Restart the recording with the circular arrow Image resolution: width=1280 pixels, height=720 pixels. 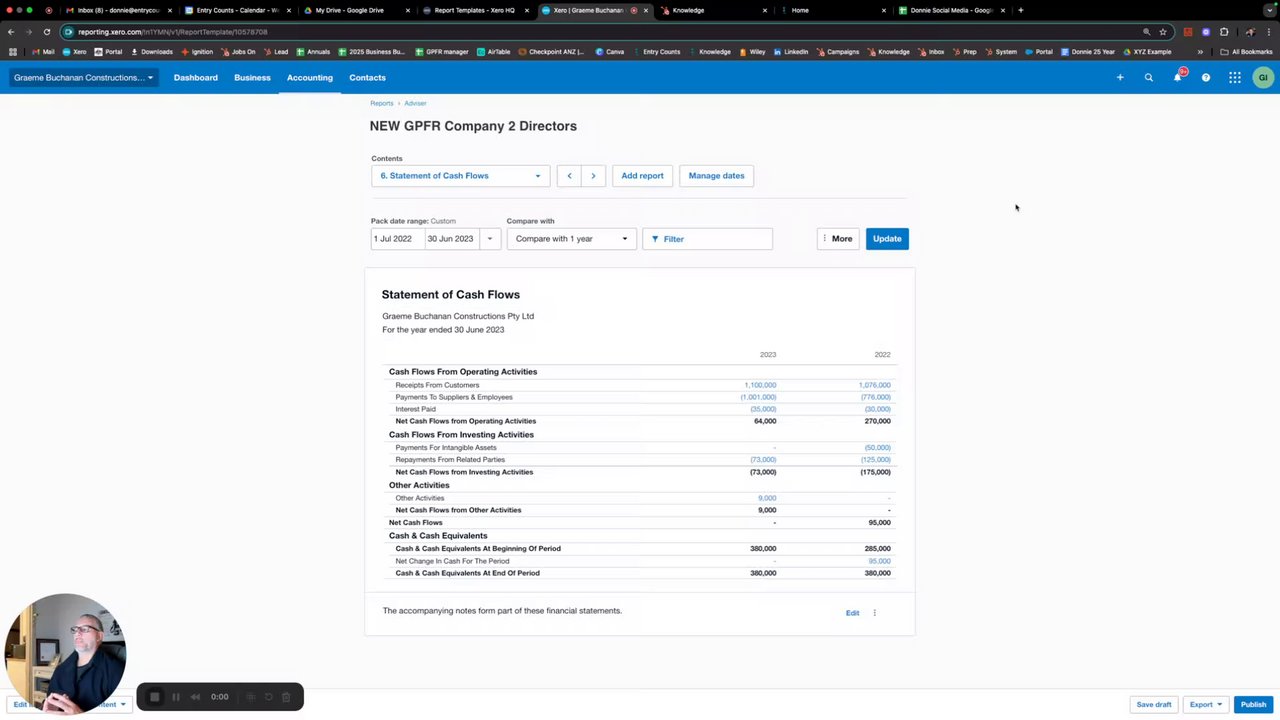coord(268,697)
